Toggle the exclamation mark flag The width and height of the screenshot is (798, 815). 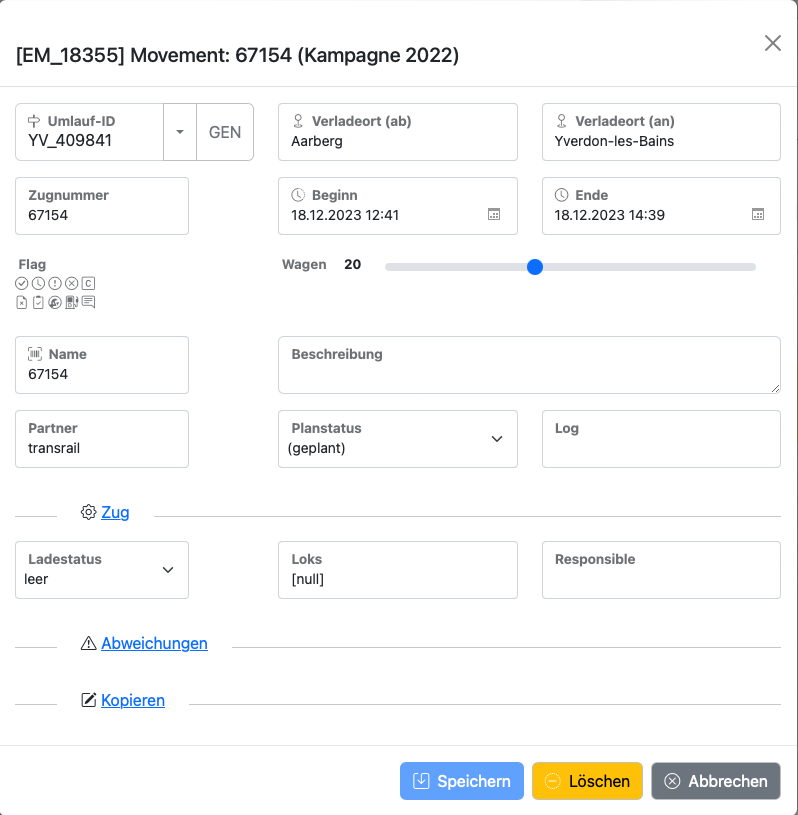(55, 284)
